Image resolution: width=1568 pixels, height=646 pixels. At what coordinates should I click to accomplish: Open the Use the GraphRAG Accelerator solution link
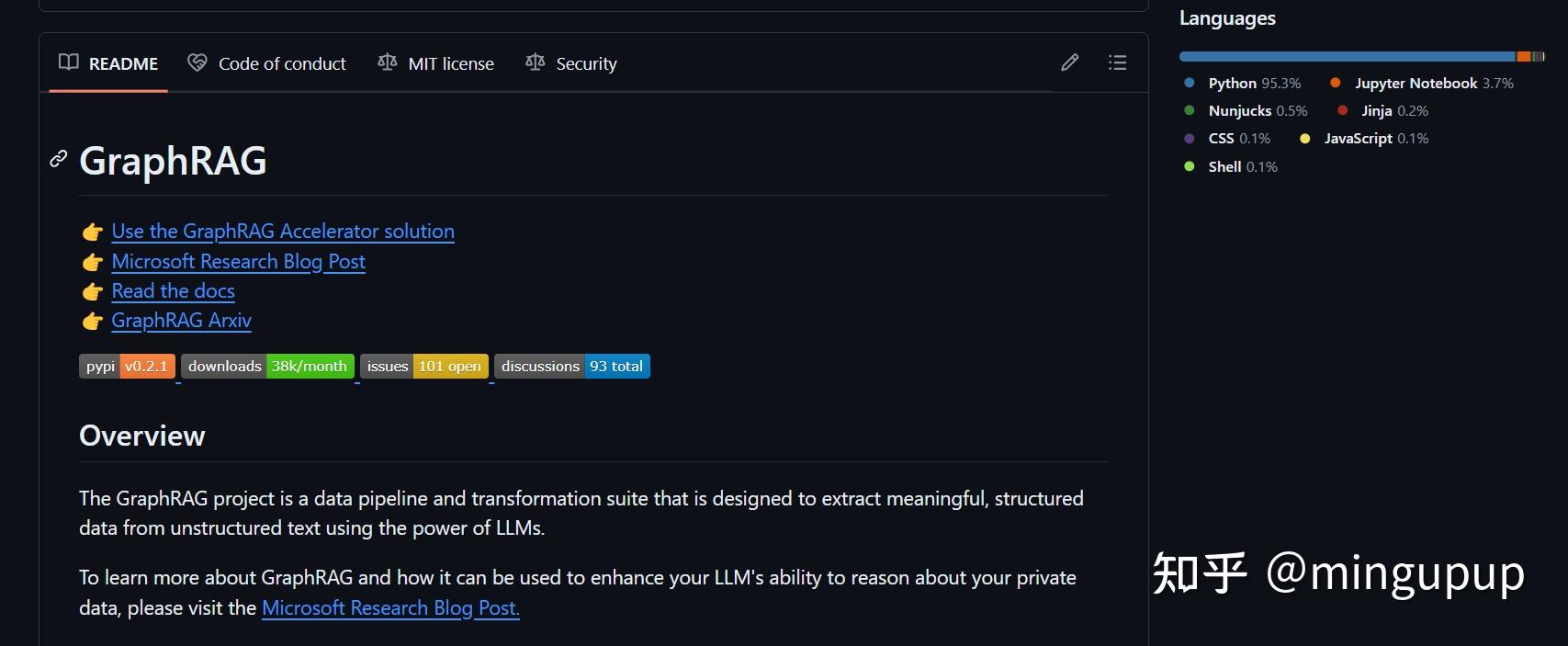282,231
